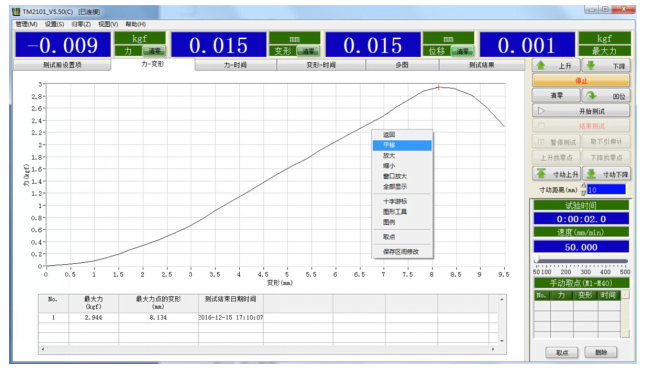The height and width of the screenshot is (380, 659).
Task: Click down arrow of results table scrollbar
Action: point(502,341)
